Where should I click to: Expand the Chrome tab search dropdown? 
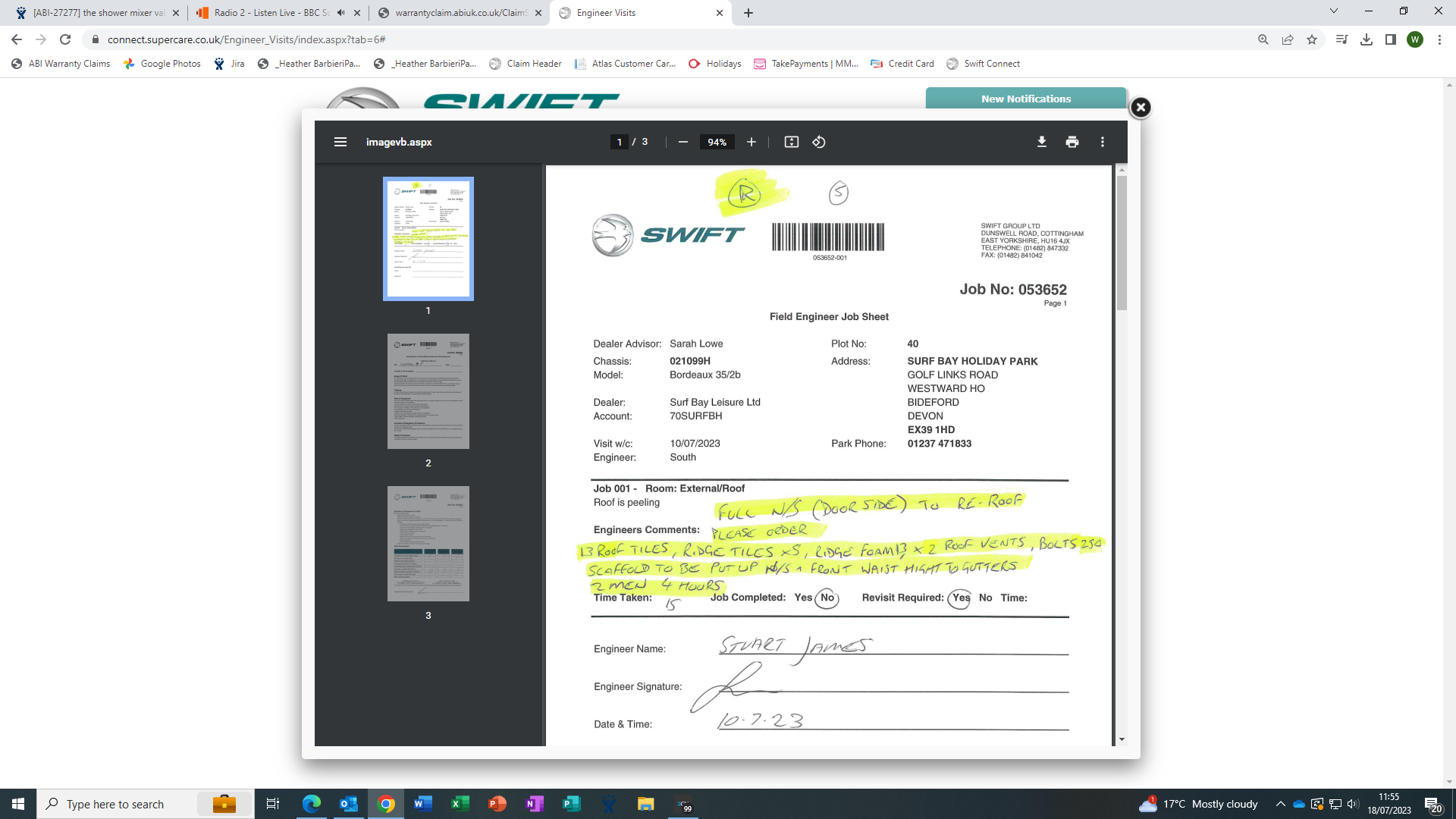1333,11
